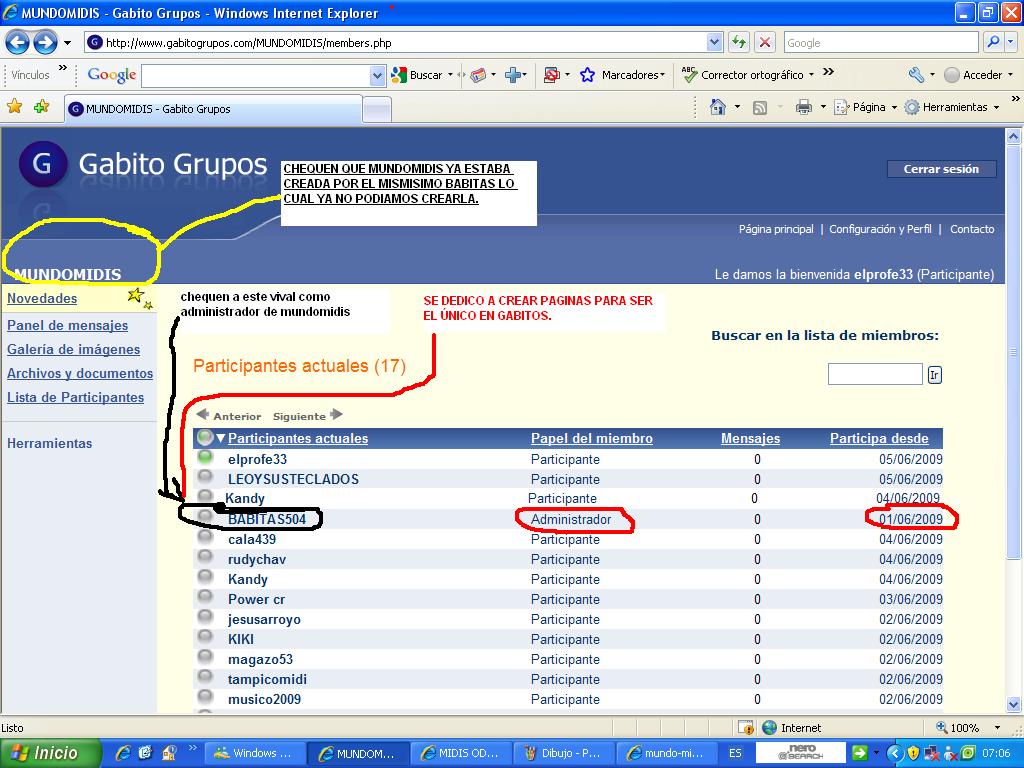Screen dimensions: 1024x768
Task: Click the printer icon in command bar
Action: 803,107
